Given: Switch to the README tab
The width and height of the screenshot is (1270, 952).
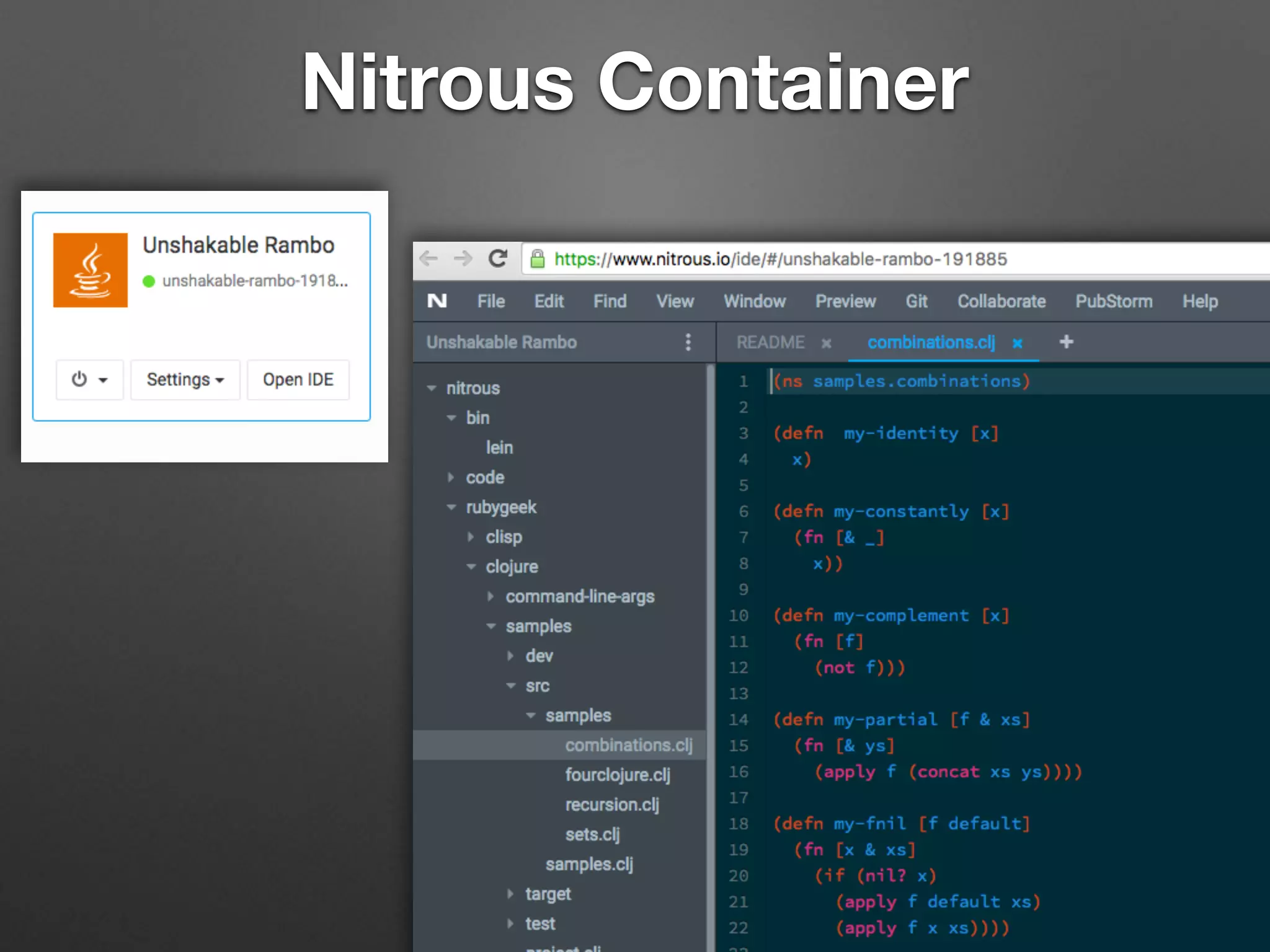Looking at the screenshot, I should [x=770, y=342].
